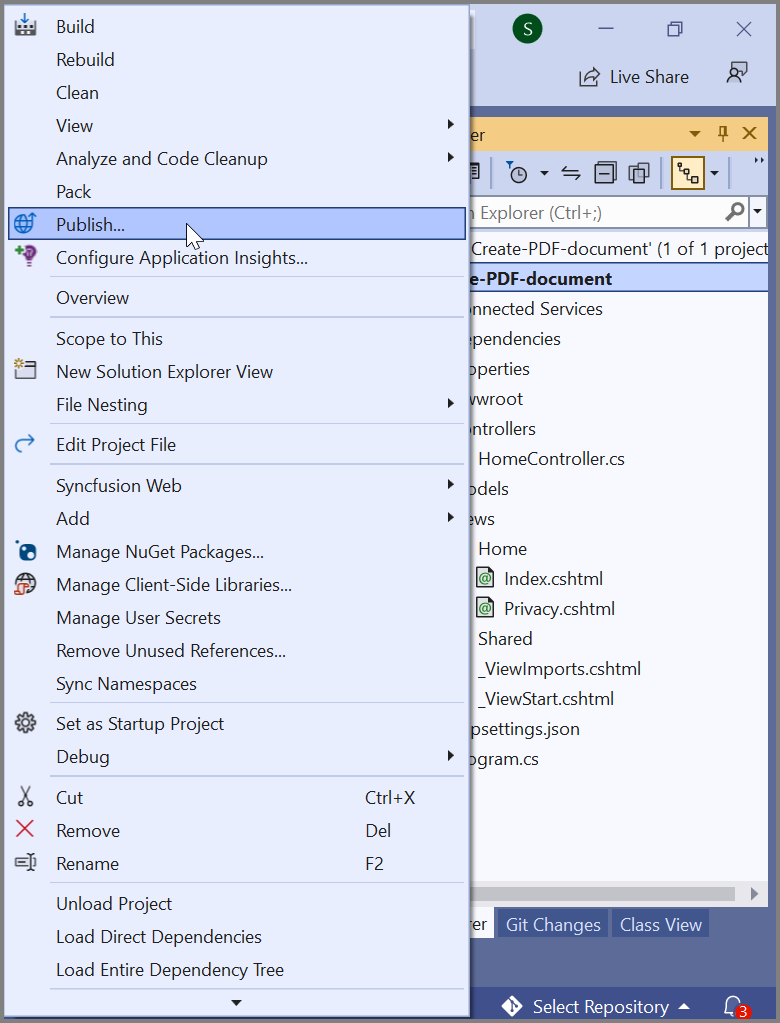
Task: Click the Cut command scissors icon
Action: point(25,797)
